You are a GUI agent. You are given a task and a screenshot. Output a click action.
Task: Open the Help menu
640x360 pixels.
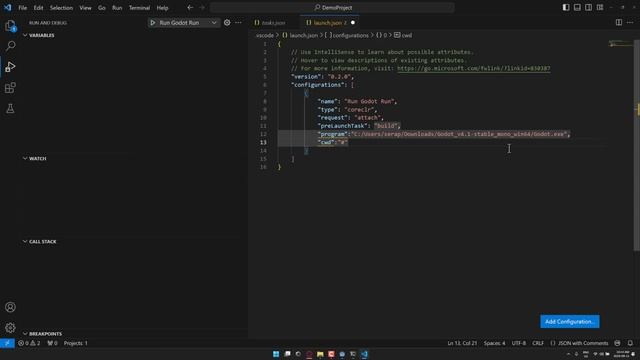tap(162, 8)
